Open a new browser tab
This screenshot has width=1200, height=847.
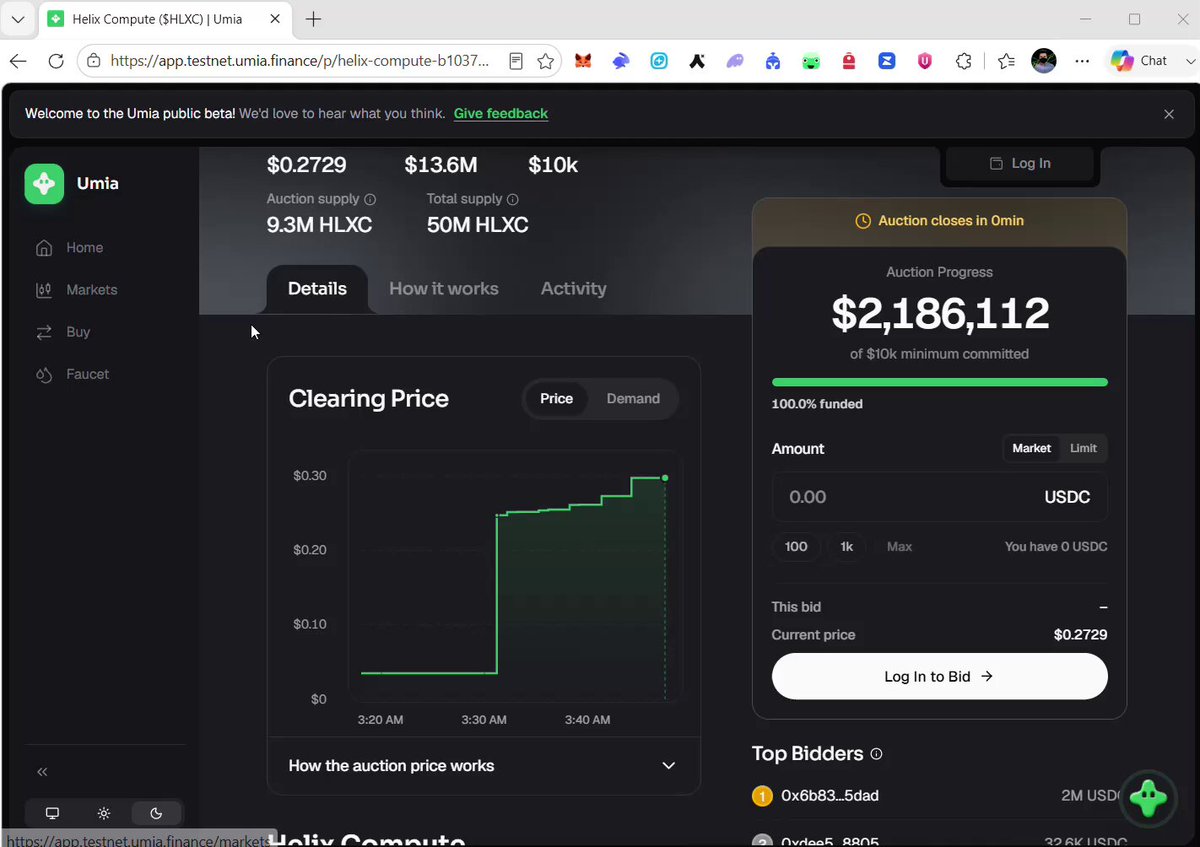pos(313,19)
